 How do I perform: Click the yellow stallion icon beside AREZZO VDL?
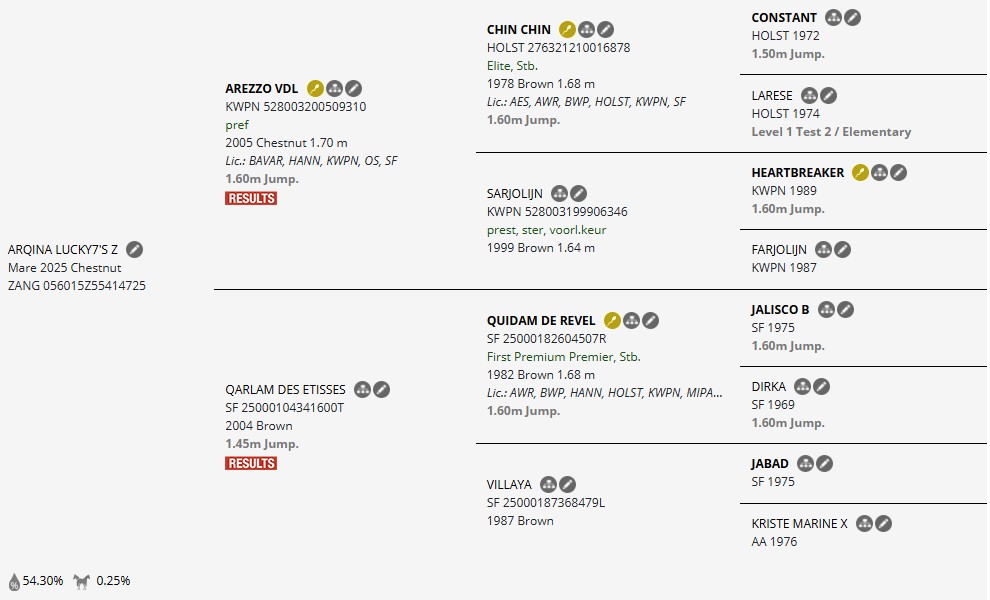pos(315,89)
